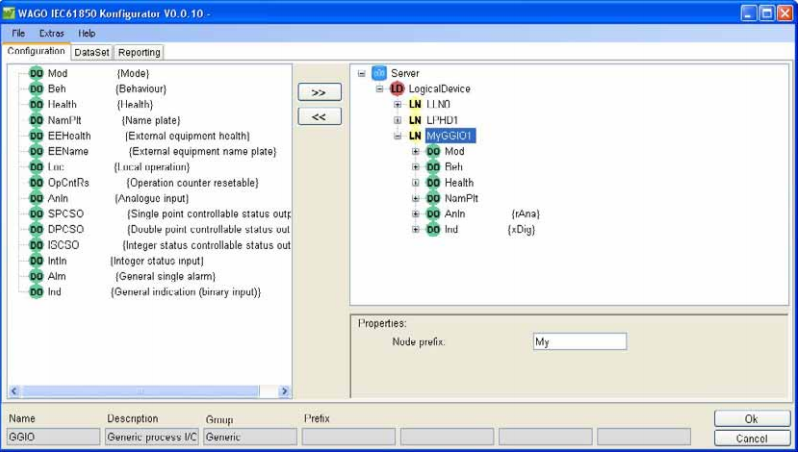Open the Help menu
This screenshot has width=798, height=453.
87,34
